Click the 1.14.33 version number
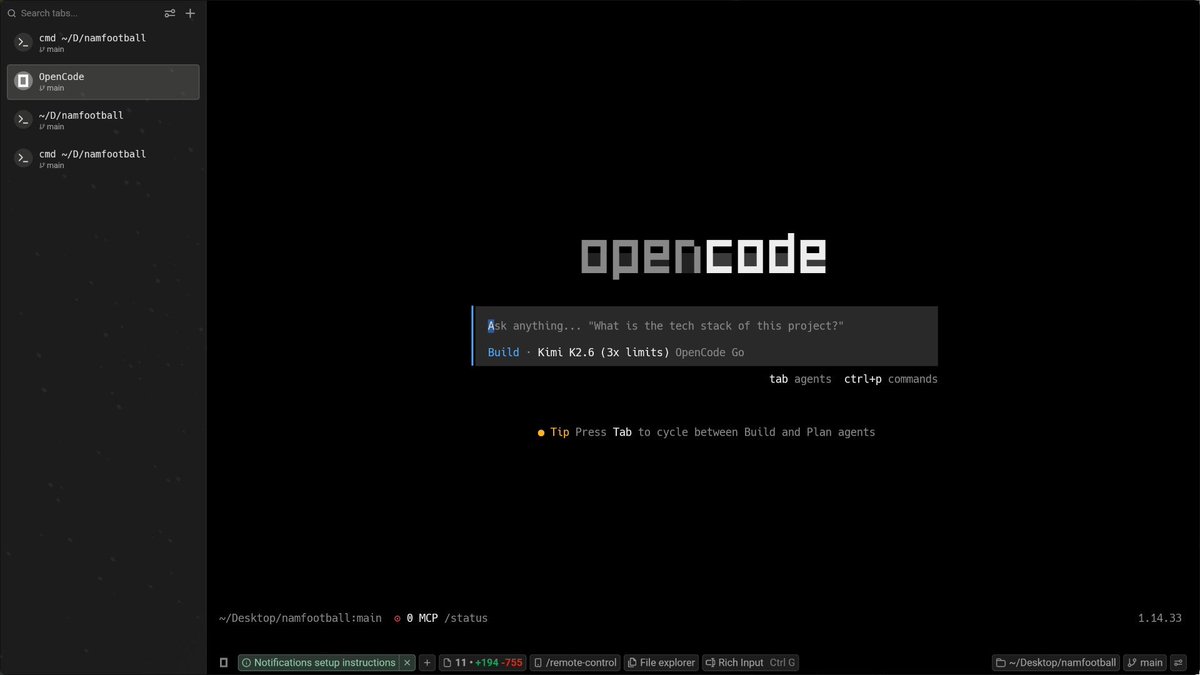Screen dimensions: 1200x675 click(x=1160, y=618)
